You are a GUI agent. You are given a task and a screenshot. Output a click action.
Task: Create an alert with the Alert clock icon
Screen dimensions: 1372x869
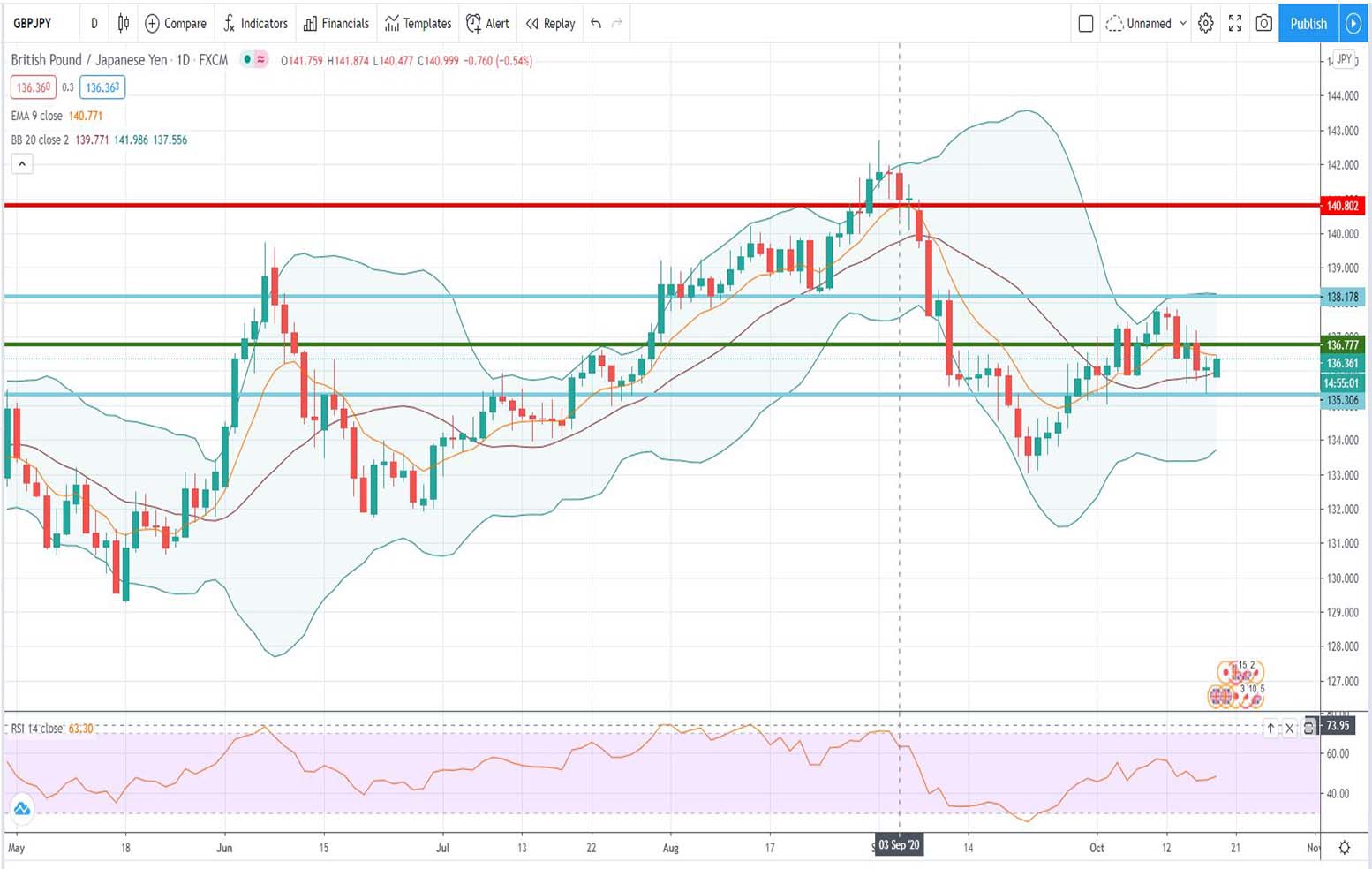pos(487,24)
